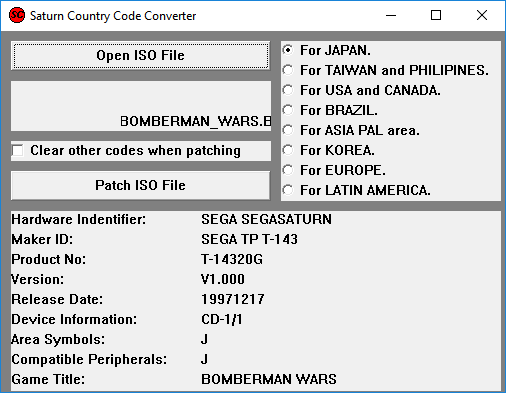The height and width of the screenshot is (393, 506).
Task: Click the Release Date label
Action: click(57, 299)
